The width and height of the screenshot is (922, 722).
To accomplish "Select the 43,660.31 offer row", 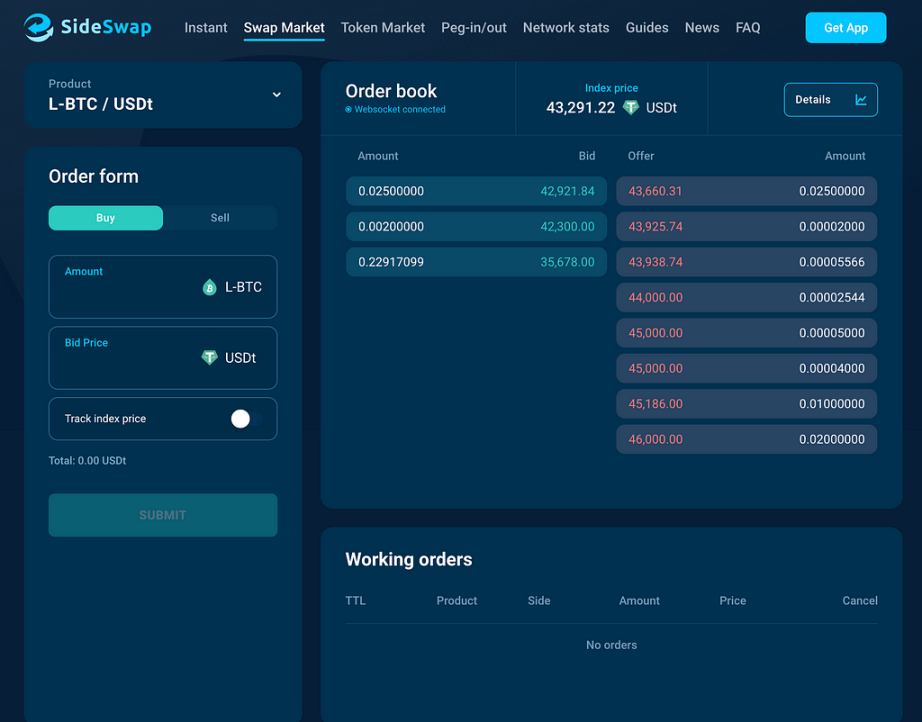I will pos(746,191).
